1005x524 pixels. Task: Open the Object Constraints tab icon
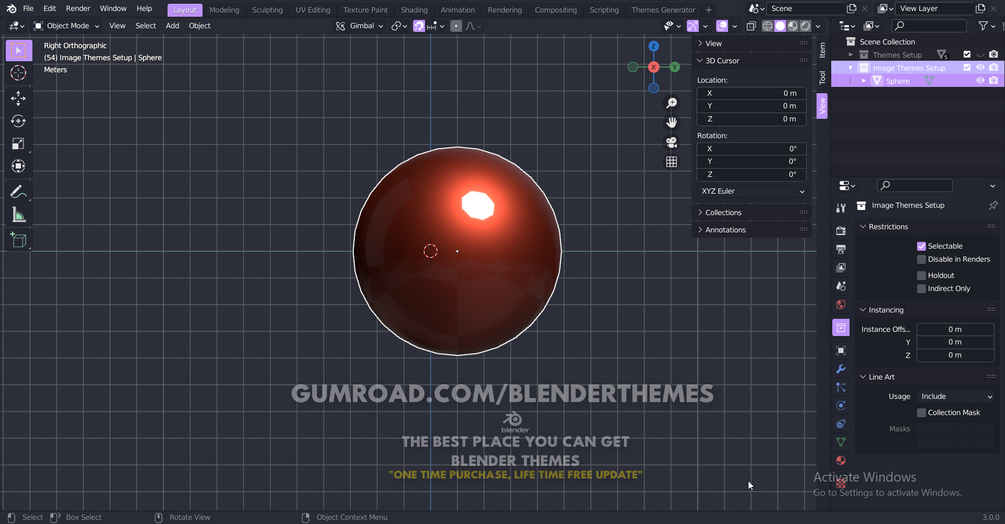841,424
